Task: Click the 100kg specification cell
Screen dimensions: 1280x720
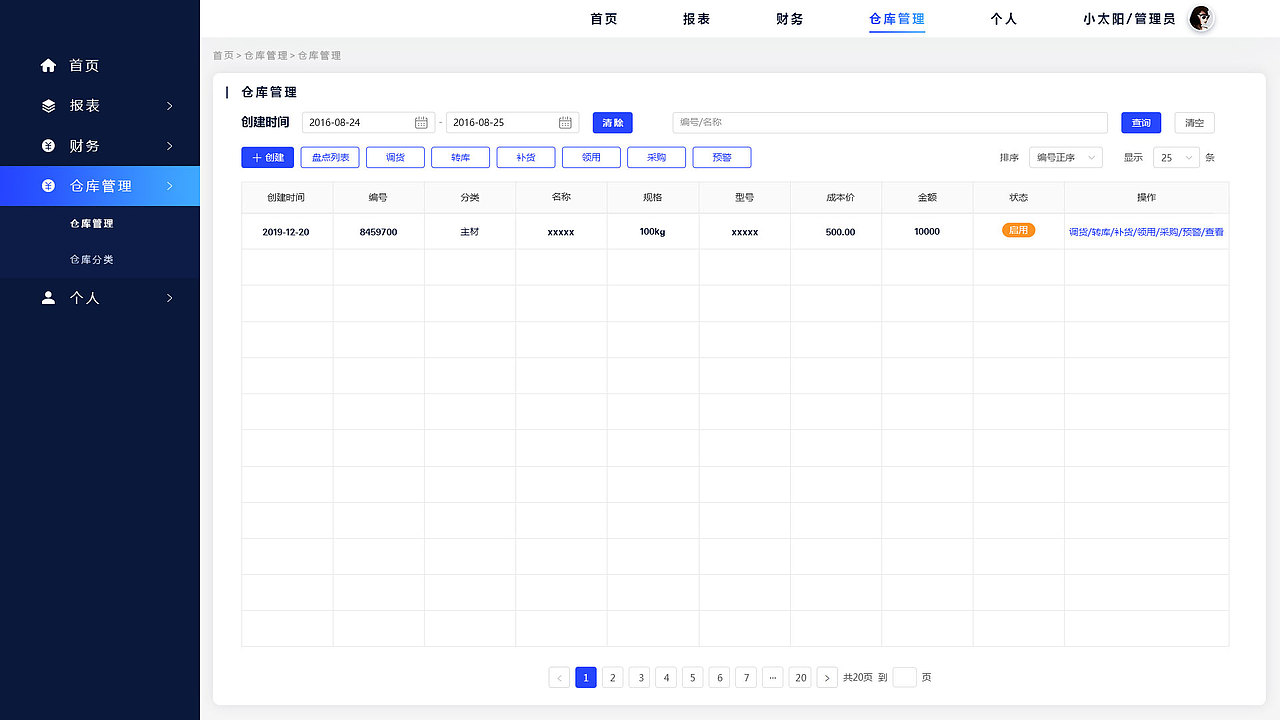Action: pyautogui.click(x=653, y=232)
